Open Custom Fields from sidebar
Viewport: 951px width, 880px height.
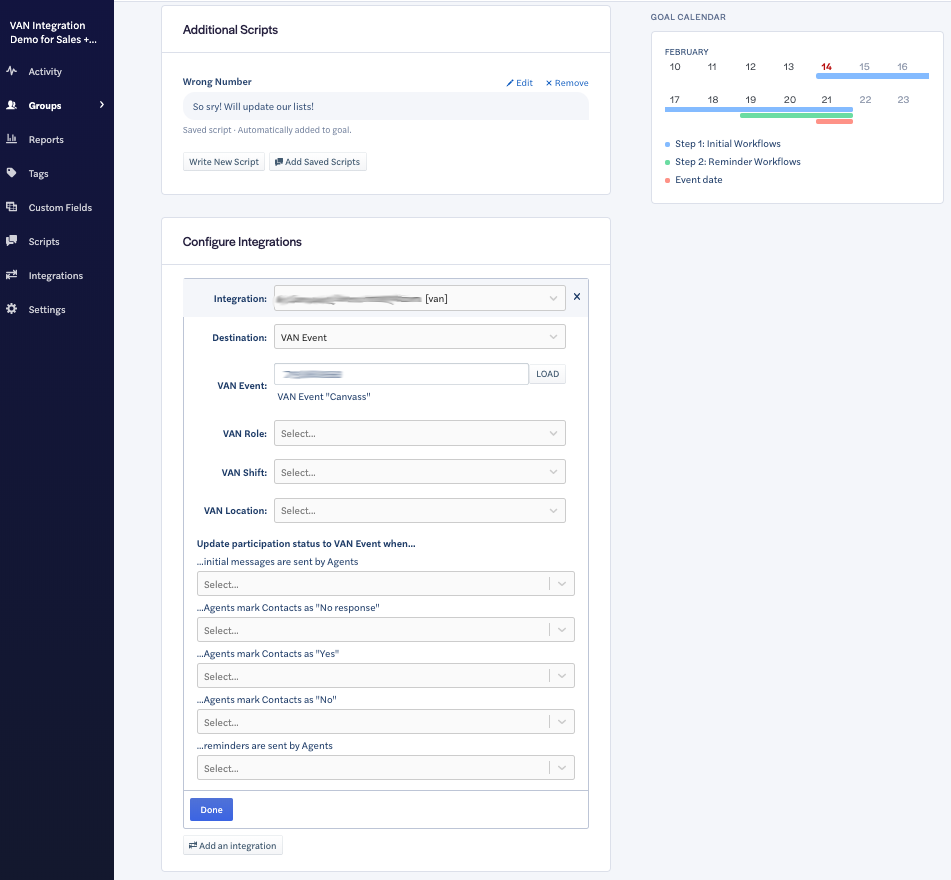(60, 207)
